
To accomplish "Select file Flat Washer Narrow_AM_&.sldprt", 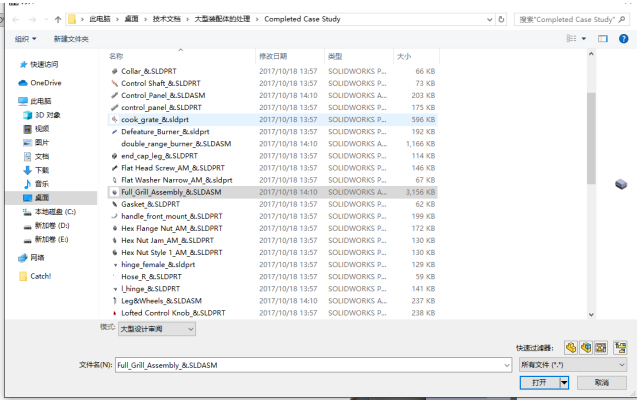I will pos(176,180).
